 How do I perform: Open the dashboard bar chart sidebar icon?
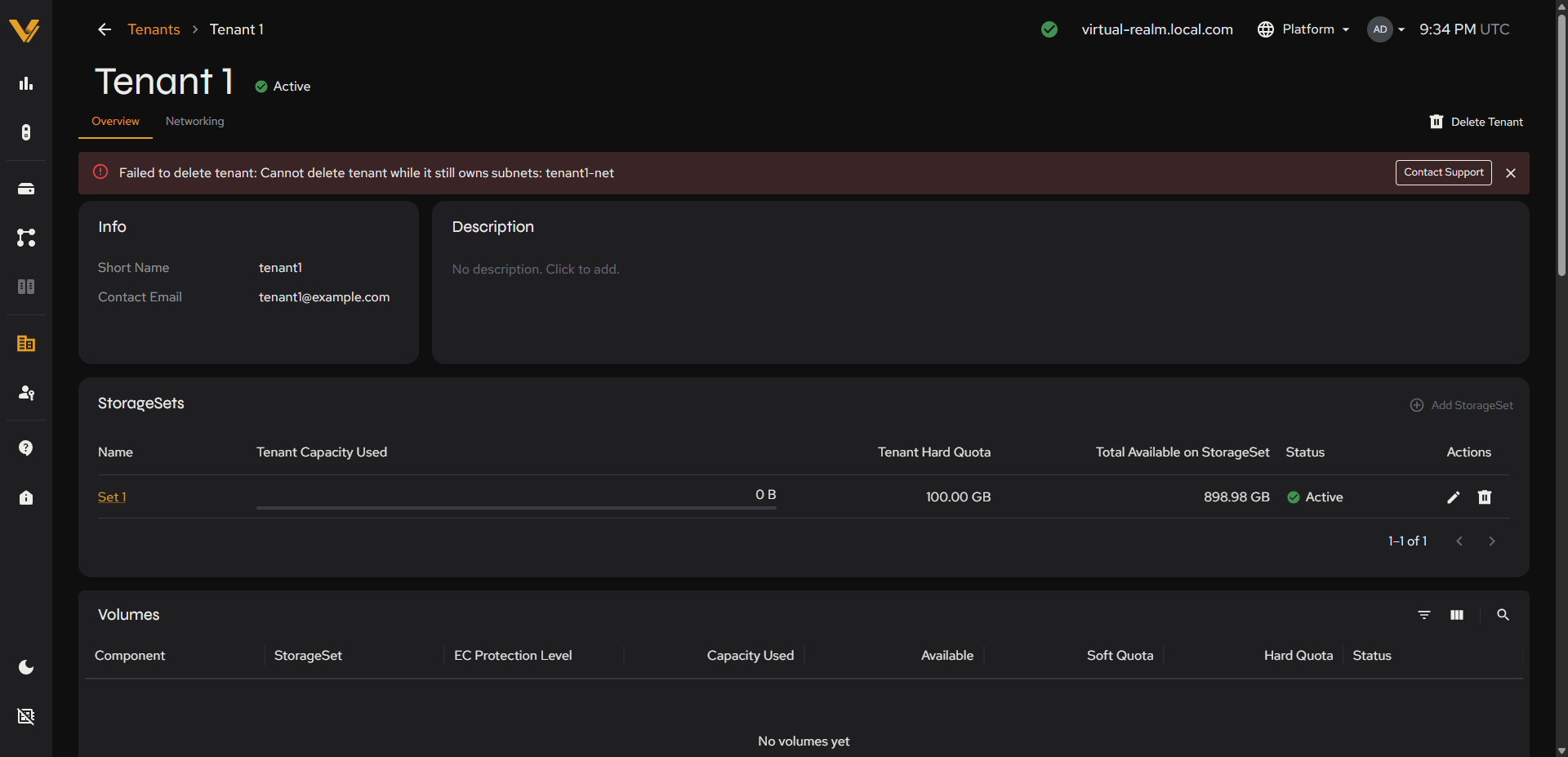coord(26,83)
